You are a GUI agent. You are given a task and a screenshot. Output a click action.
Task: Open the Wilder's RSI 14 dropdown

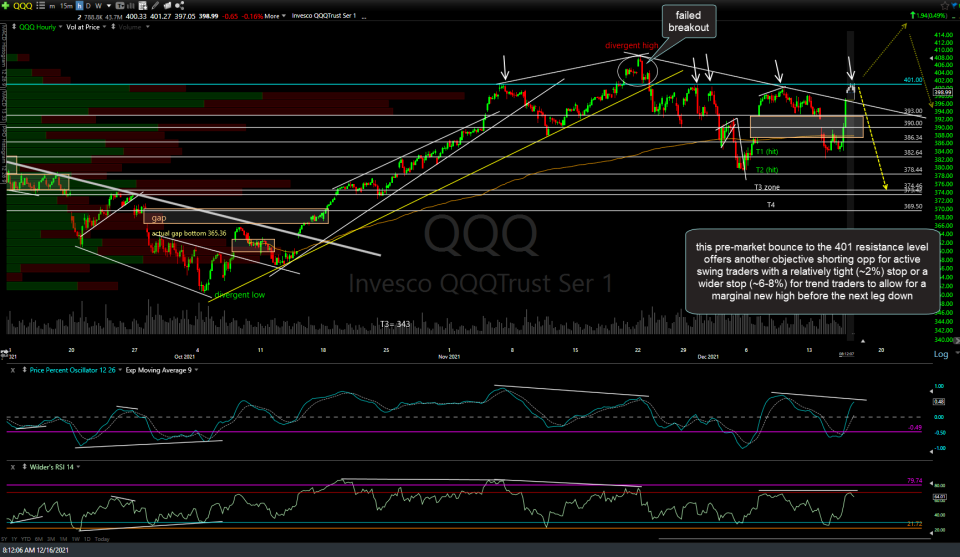78,466
